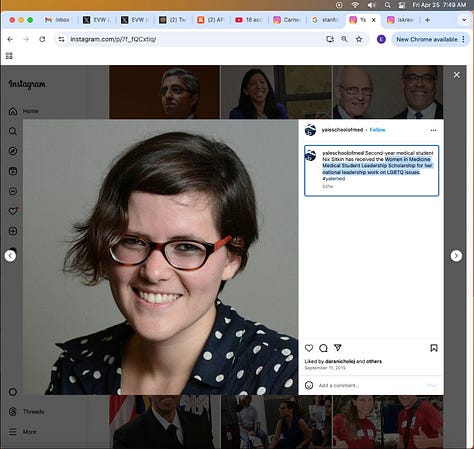Open yaleschoolofmed username in post header
474x449 pixels.
[342, 130]
